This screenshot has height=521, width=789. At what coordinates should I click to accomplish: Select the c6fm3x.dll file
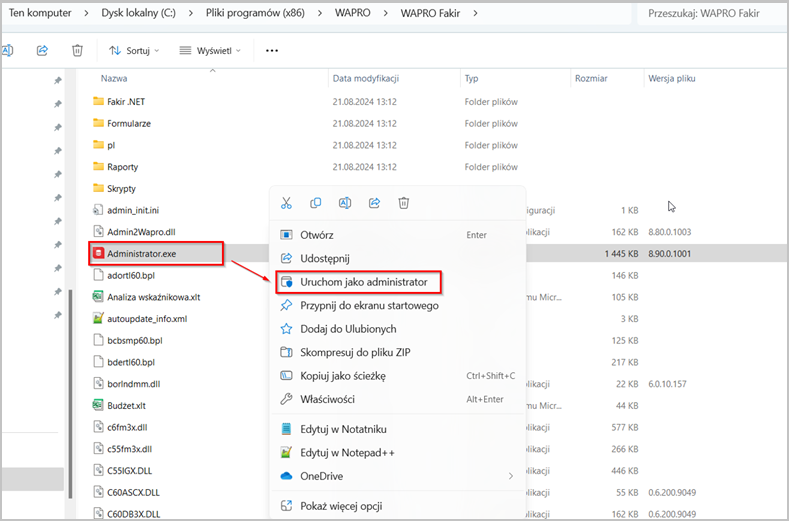[x=127, y=427]
